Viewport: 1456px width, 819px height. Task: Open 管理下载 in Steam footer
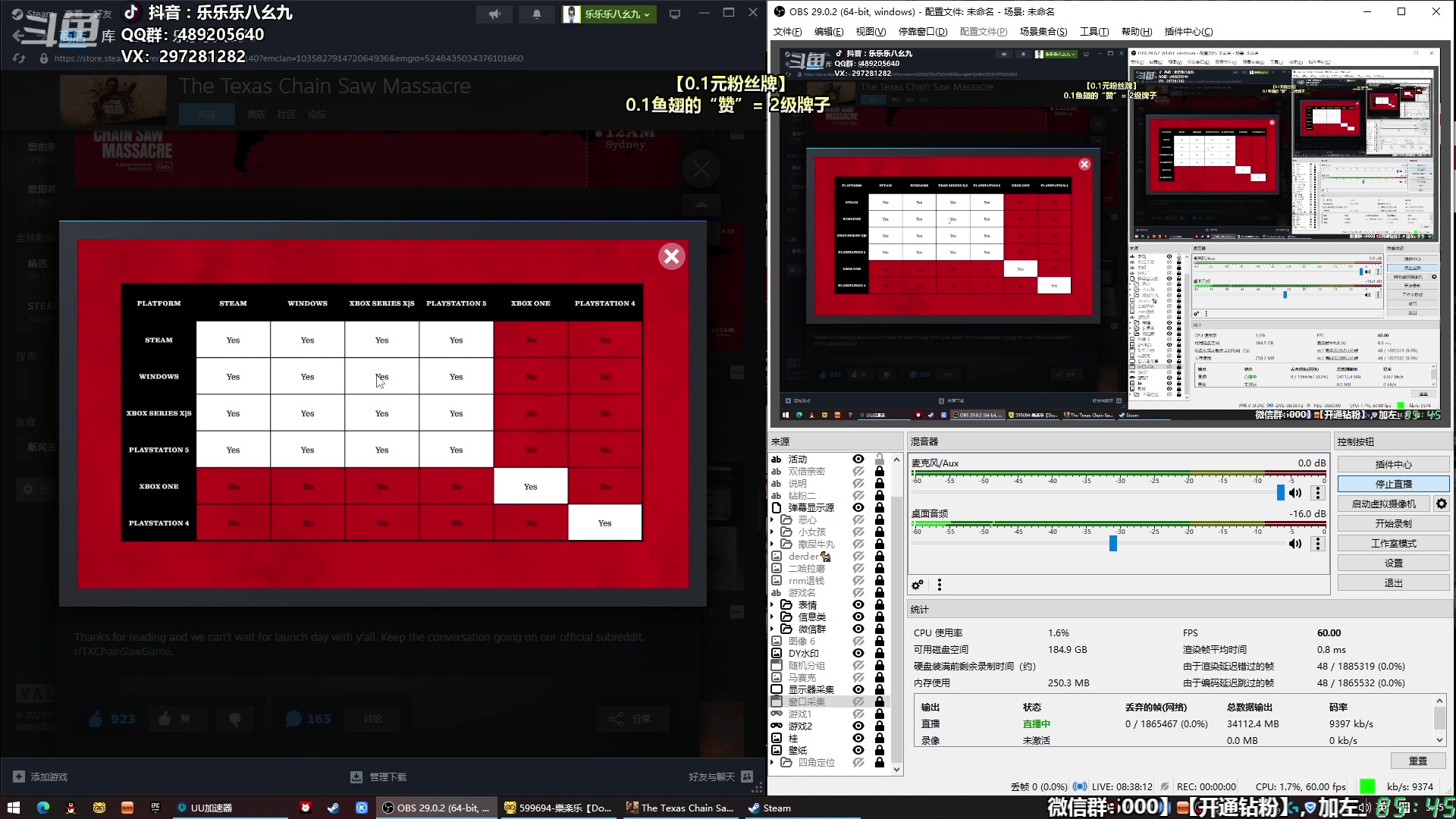click(378, 777)
